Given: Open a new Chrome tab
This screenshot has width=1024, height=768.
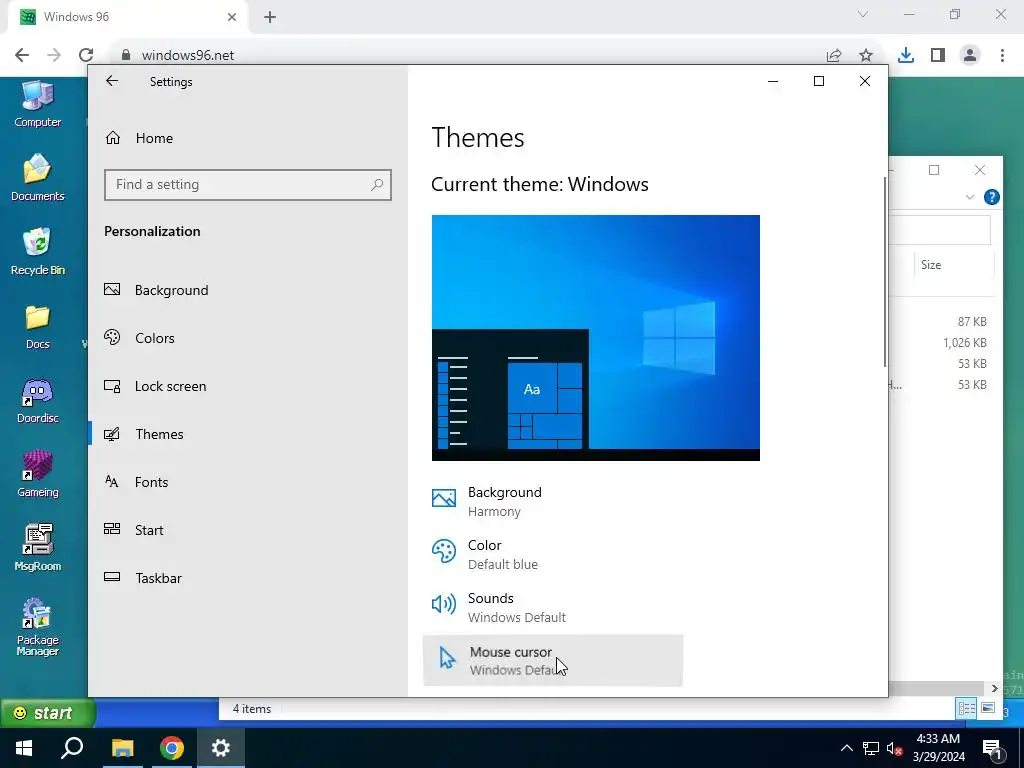Looking at the screenshot, I should point(270,18).
